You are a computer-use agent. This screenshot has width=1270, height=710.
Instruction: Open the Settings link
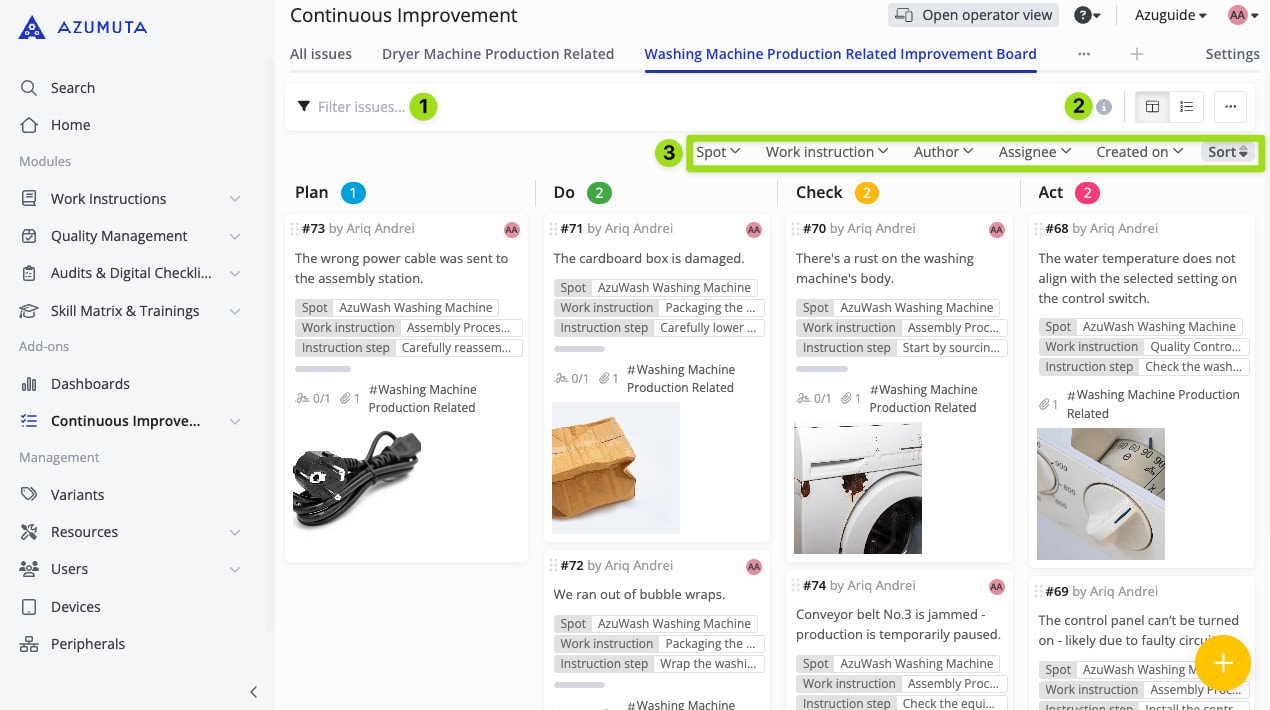(x=1232, y=54)
